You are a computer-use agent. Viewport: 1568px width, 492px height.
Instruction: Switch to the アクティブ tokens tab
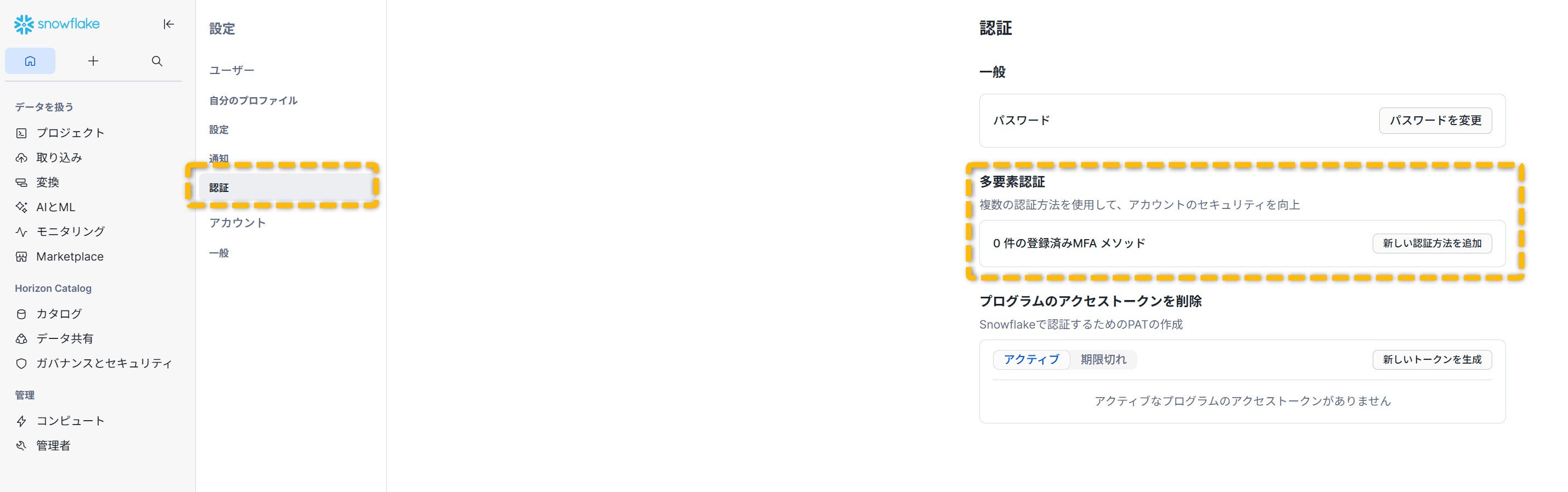(x=1031, y=360)
